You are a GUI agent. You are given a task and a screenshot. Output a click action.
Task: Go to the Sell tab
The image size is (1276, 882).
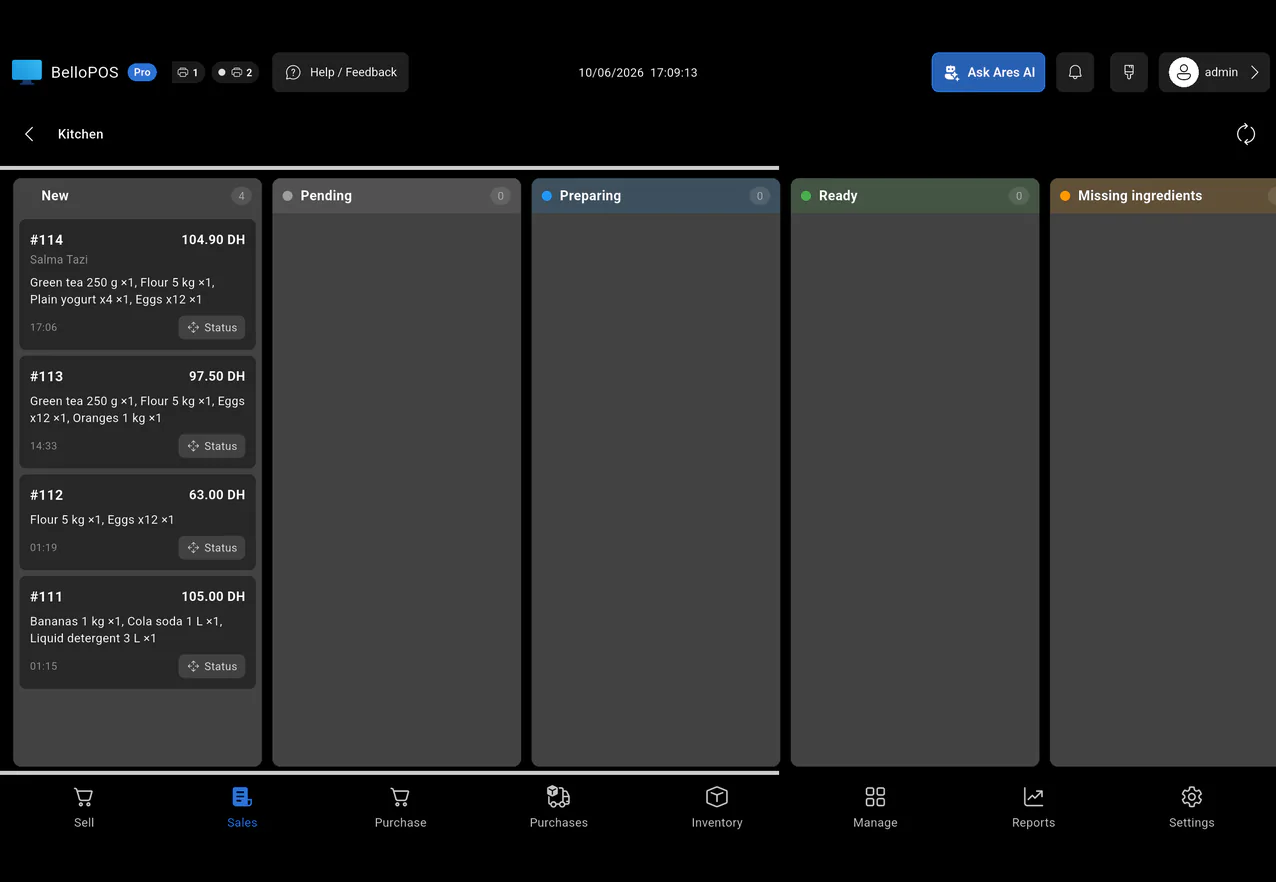(84, 808)
